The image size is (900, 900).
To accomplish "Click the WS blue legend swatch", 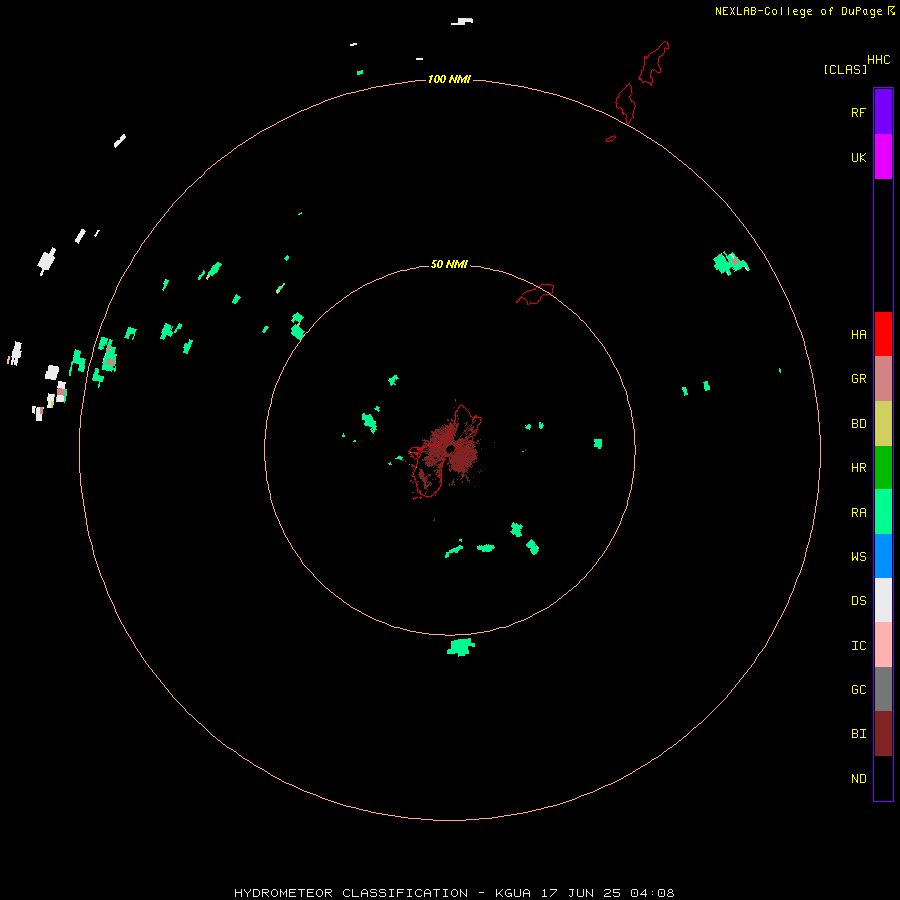I will 883,556.
